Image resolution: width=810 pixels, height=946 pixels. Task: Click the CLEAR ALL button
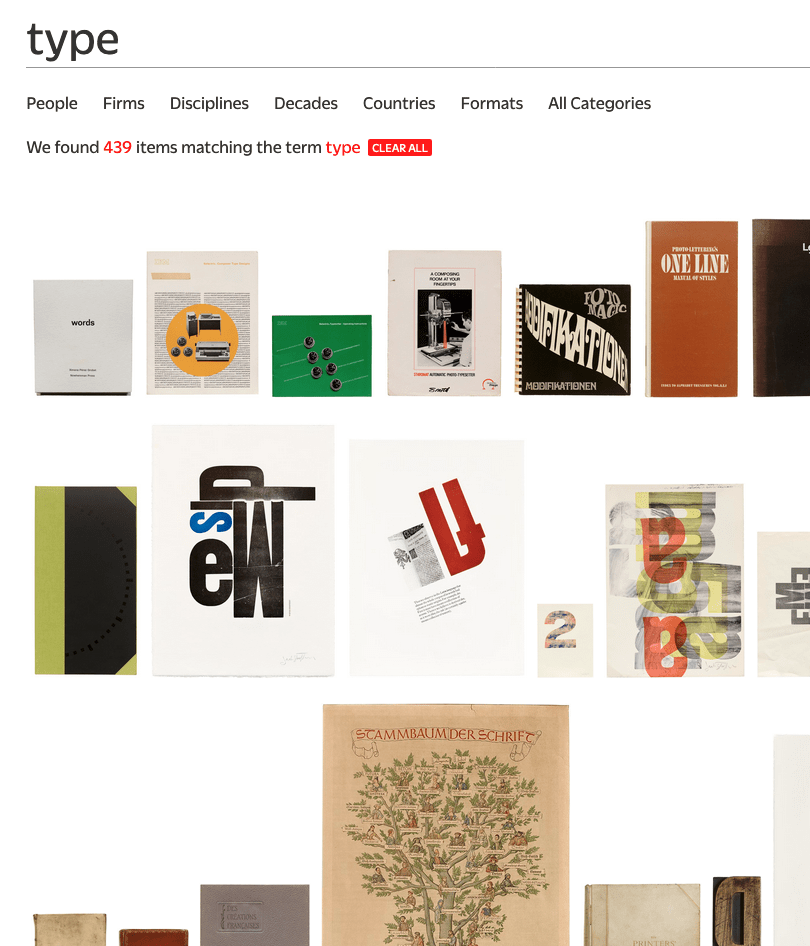click(400, 148)
